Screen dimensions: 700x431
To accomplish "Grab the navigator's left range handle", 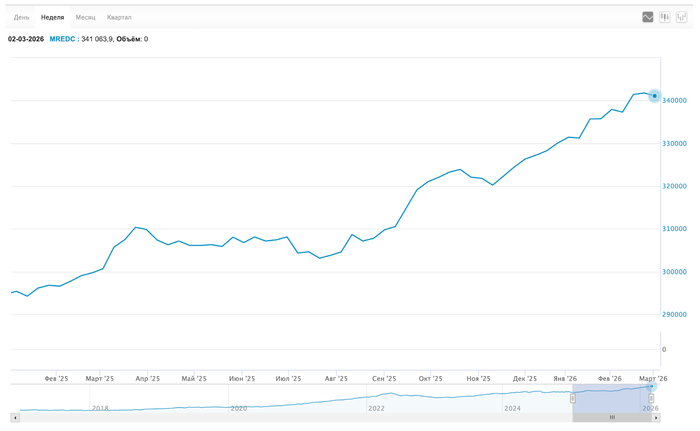I will point(573,398).
